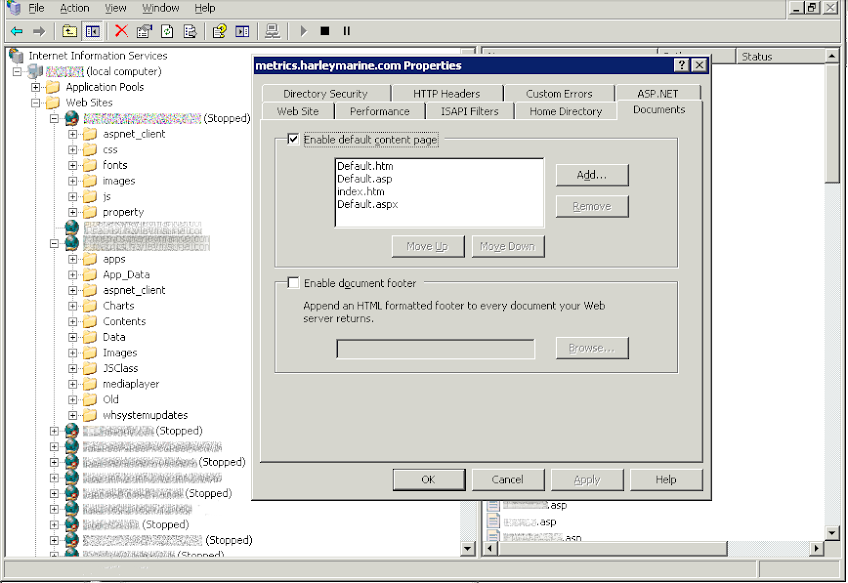Viewport: 848px width, 583px height.
Task: Select Default.htm in the document list
Action: 365,166
